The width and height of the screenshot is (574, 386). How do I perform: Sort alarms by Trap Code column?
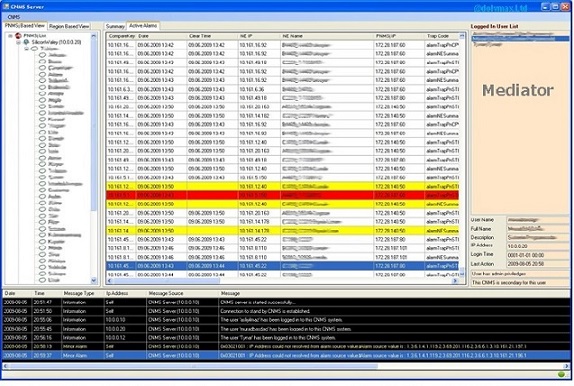click(441, 36)
